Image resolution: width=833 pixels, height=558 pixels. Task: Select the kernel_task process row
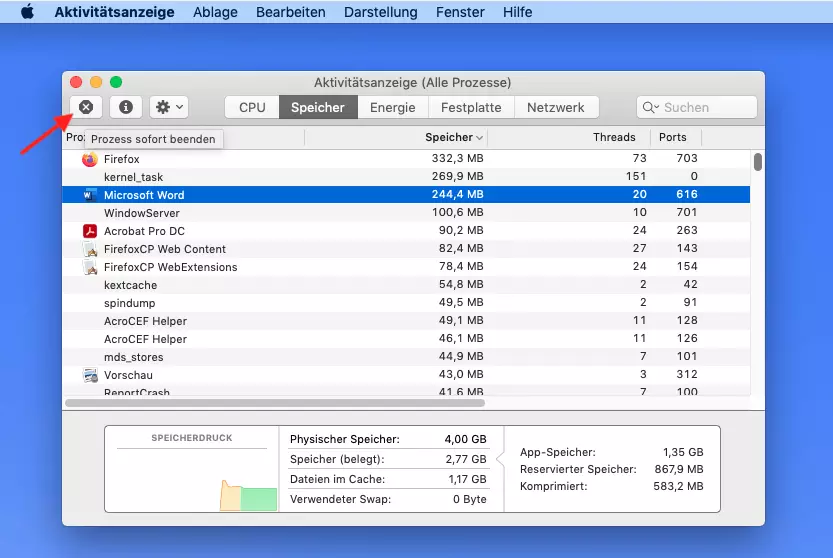click(406, 177)
